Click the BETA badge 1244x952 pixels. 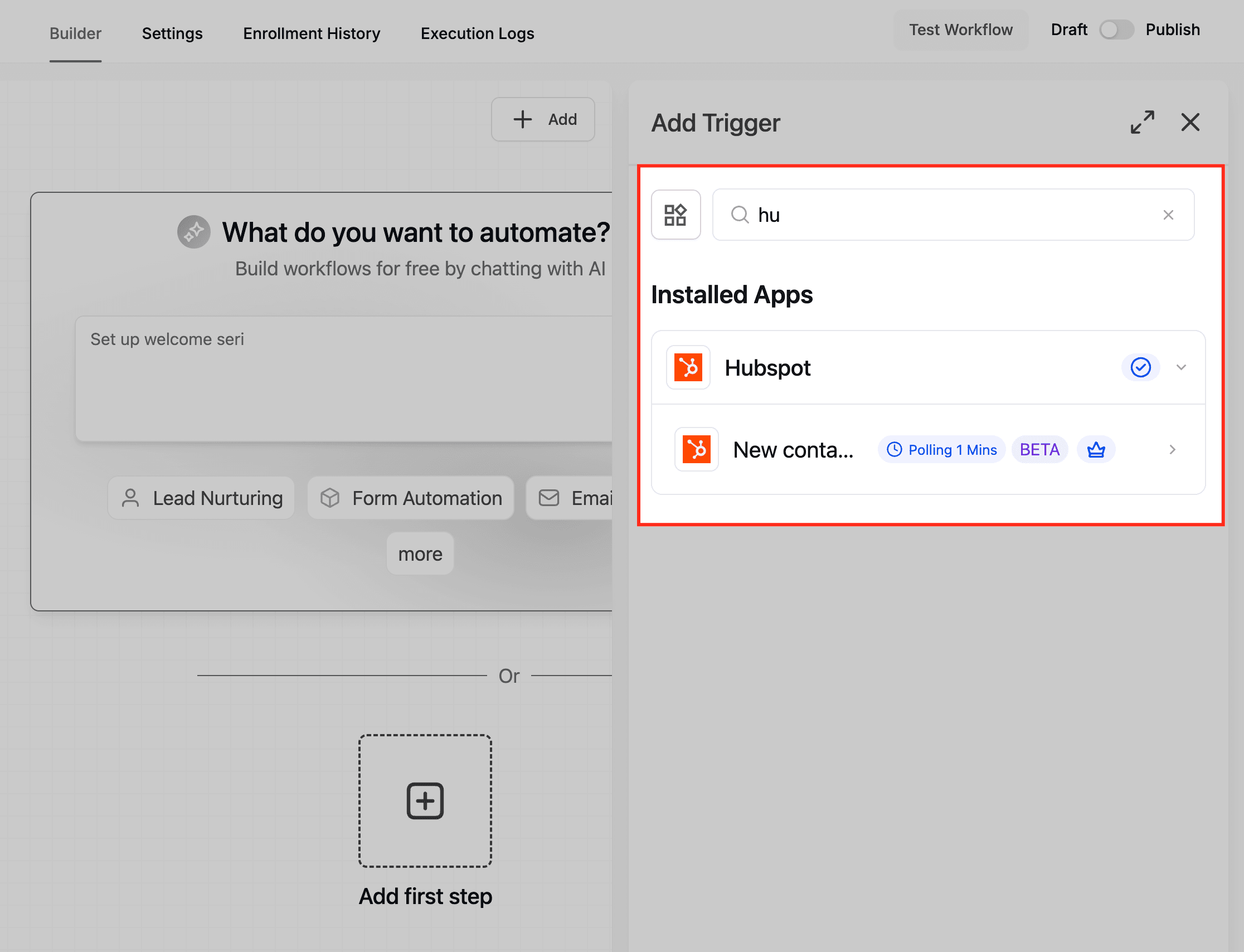tap(1039, 449)
